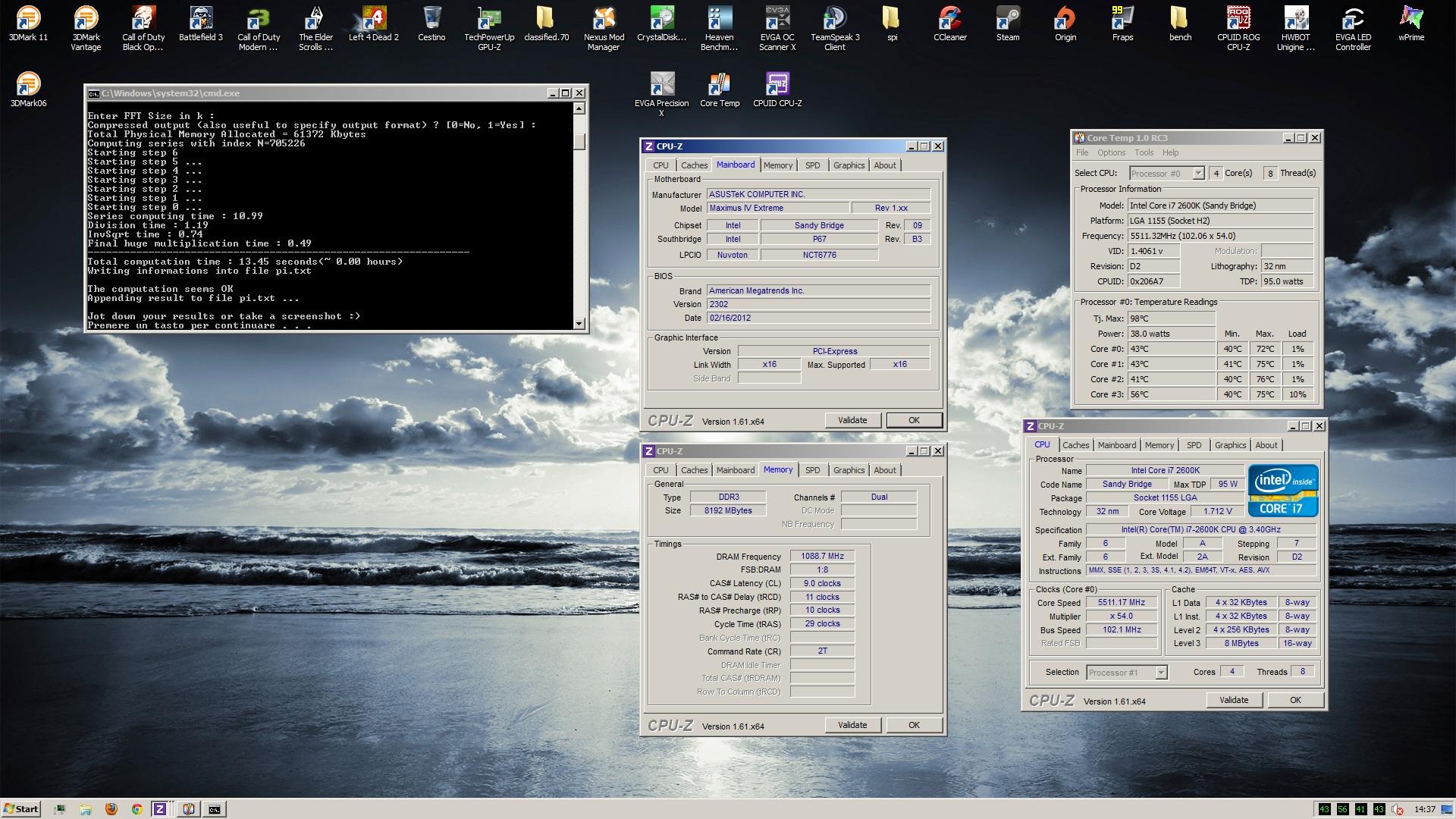The width and height of the screenshot is (1456, 819).
Task: Click Validate in the Mainboard CPU-Z window
Action: coord(852,420)
